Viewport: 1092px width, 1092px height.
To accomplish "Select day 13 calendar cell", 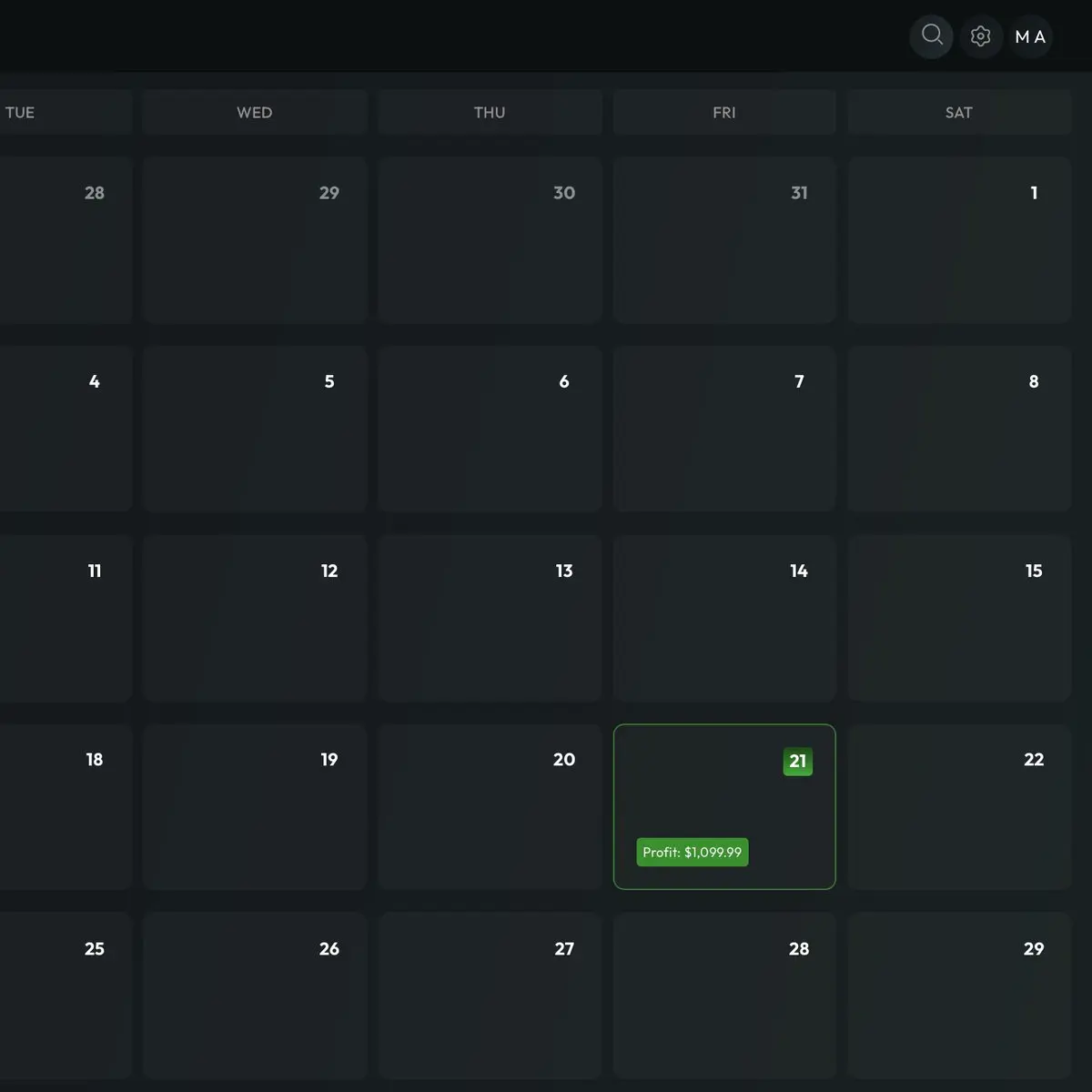I will [x=490, y=618].
